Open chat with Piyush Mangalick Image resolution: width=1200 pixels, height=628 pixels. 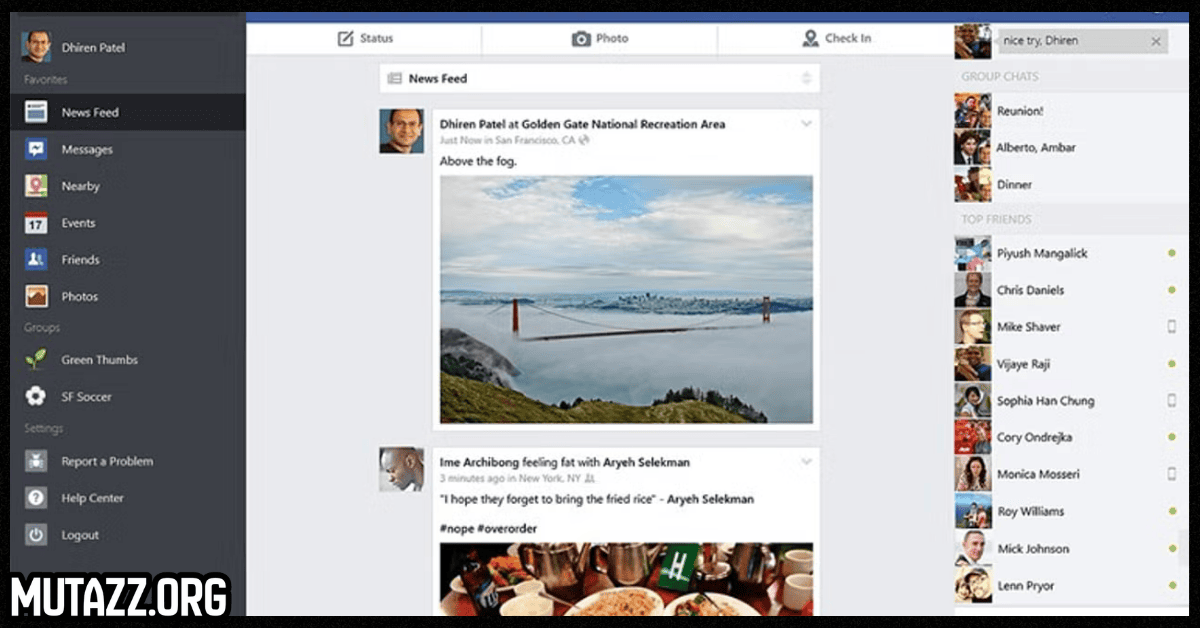click(x=1041, y=254)
